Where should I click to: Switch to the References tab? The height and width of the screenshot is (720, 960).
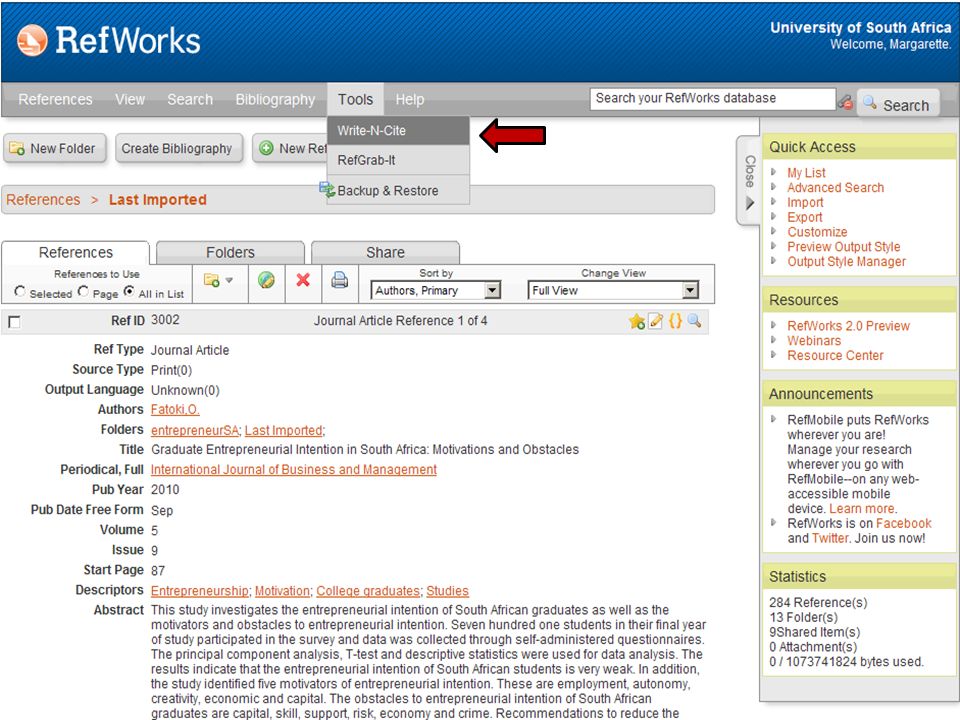pyautogui.click(x=76, y=253)
